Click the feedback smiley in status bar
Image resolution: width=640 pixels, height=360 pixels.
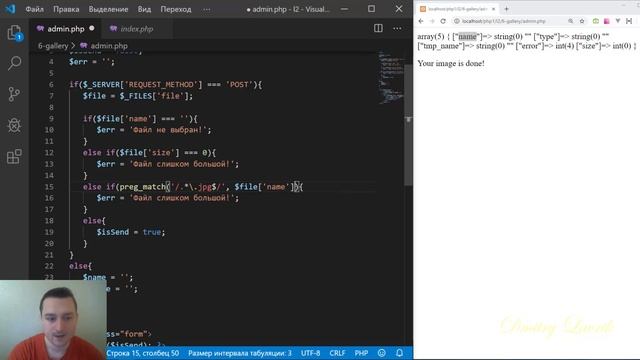(382, 353)
